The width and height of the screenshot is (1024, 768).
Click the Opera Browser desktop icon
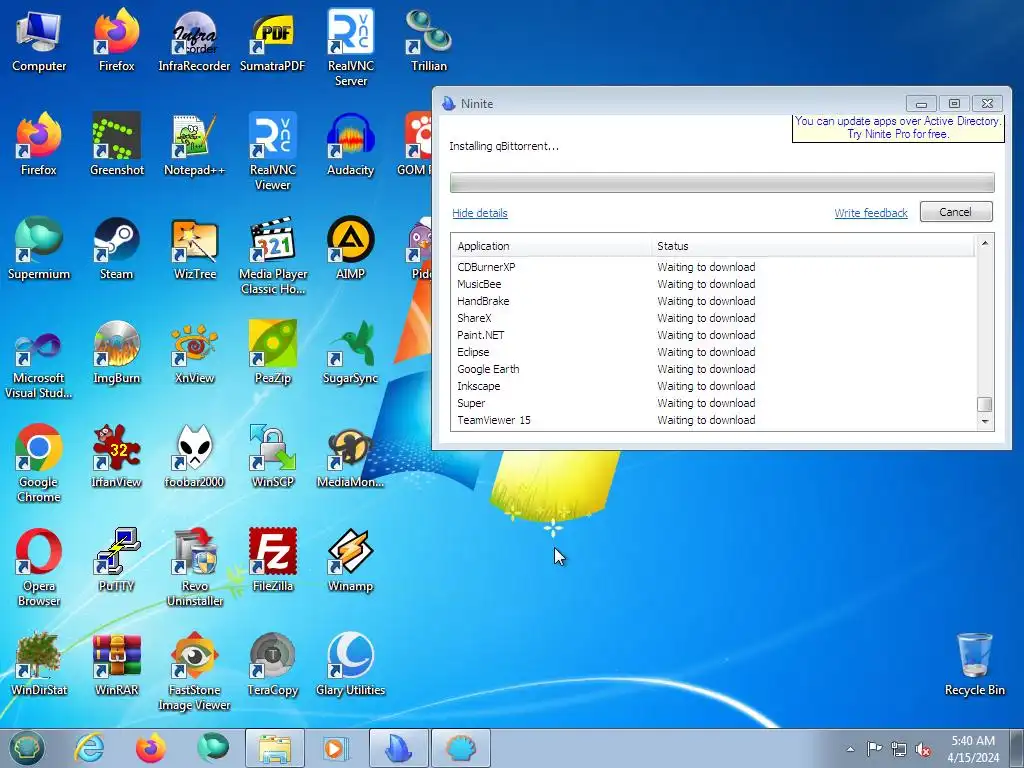point(39,568)
